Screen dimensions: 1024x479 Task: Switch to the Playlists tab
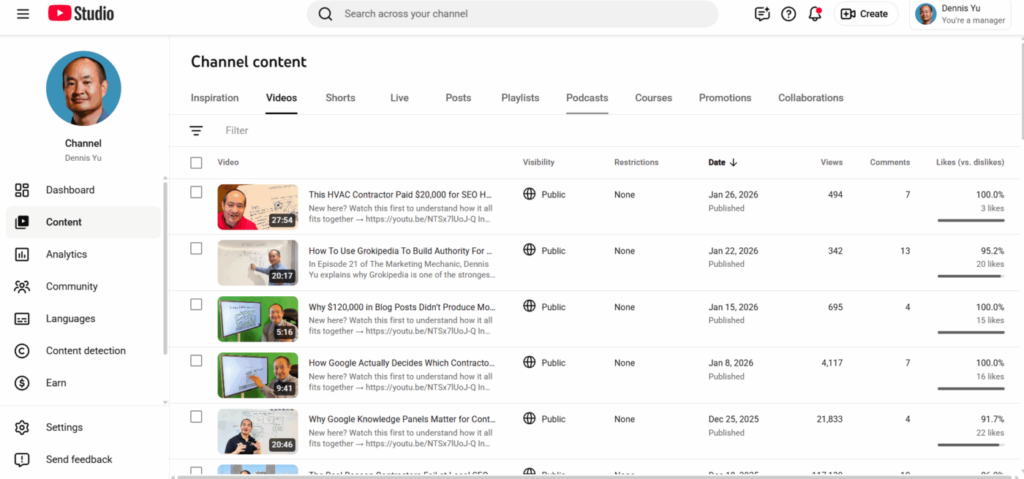click(x=520, y=98)
